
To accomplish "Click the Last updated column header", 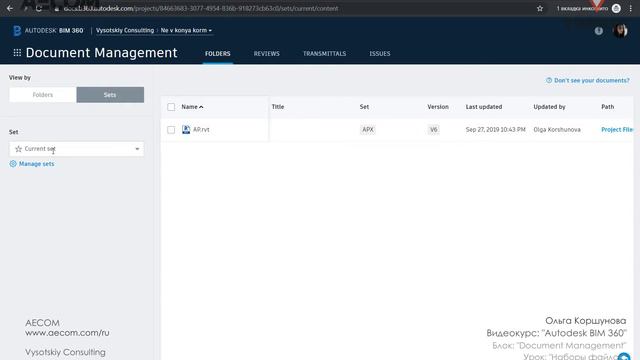I will click(x=484, y=107).
